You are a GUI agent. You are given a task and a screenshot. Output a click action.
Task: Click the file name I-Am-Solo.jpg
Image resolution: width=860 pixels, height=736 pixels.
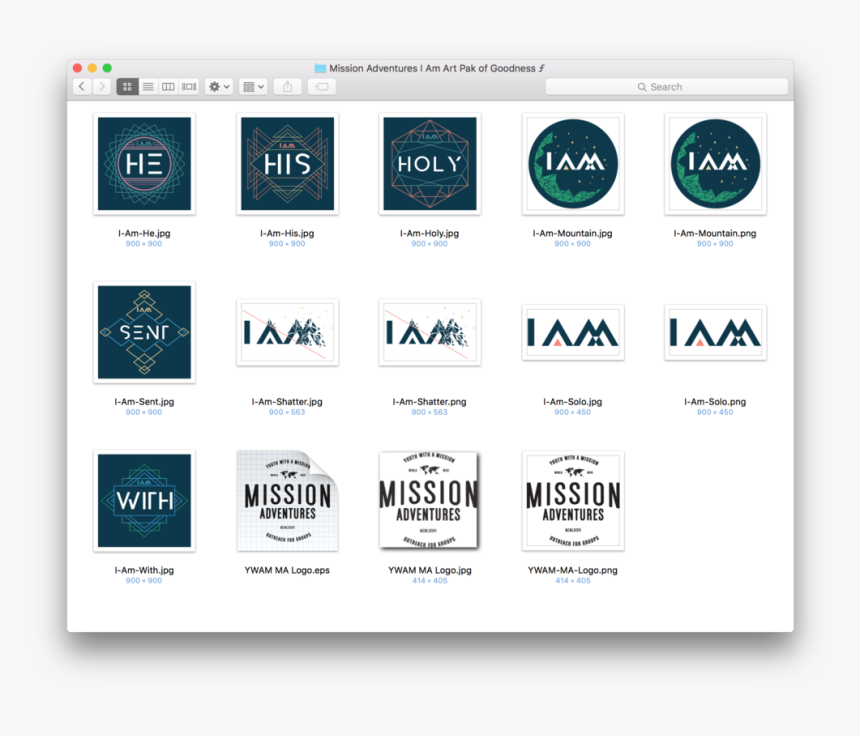(573, 401)
